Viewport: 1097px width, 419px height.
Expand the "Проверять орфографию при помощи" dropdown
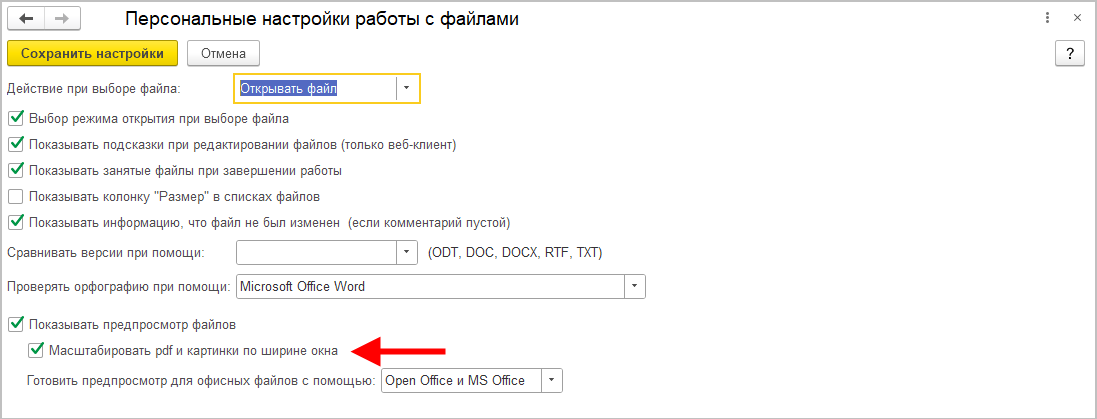634,287
